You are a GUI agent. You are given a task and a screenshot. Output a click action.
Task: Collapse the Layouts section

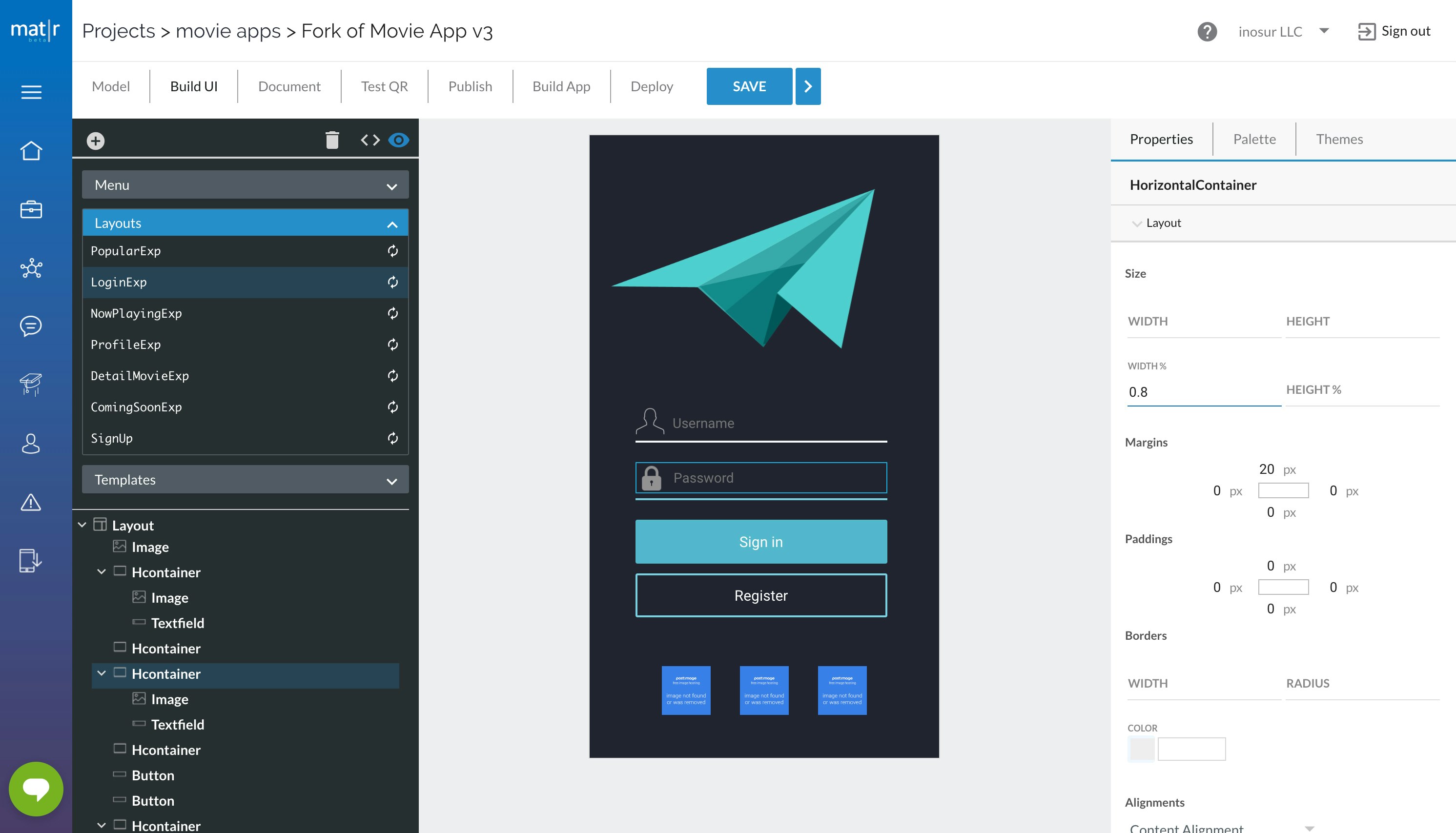(x=392, y=223)
